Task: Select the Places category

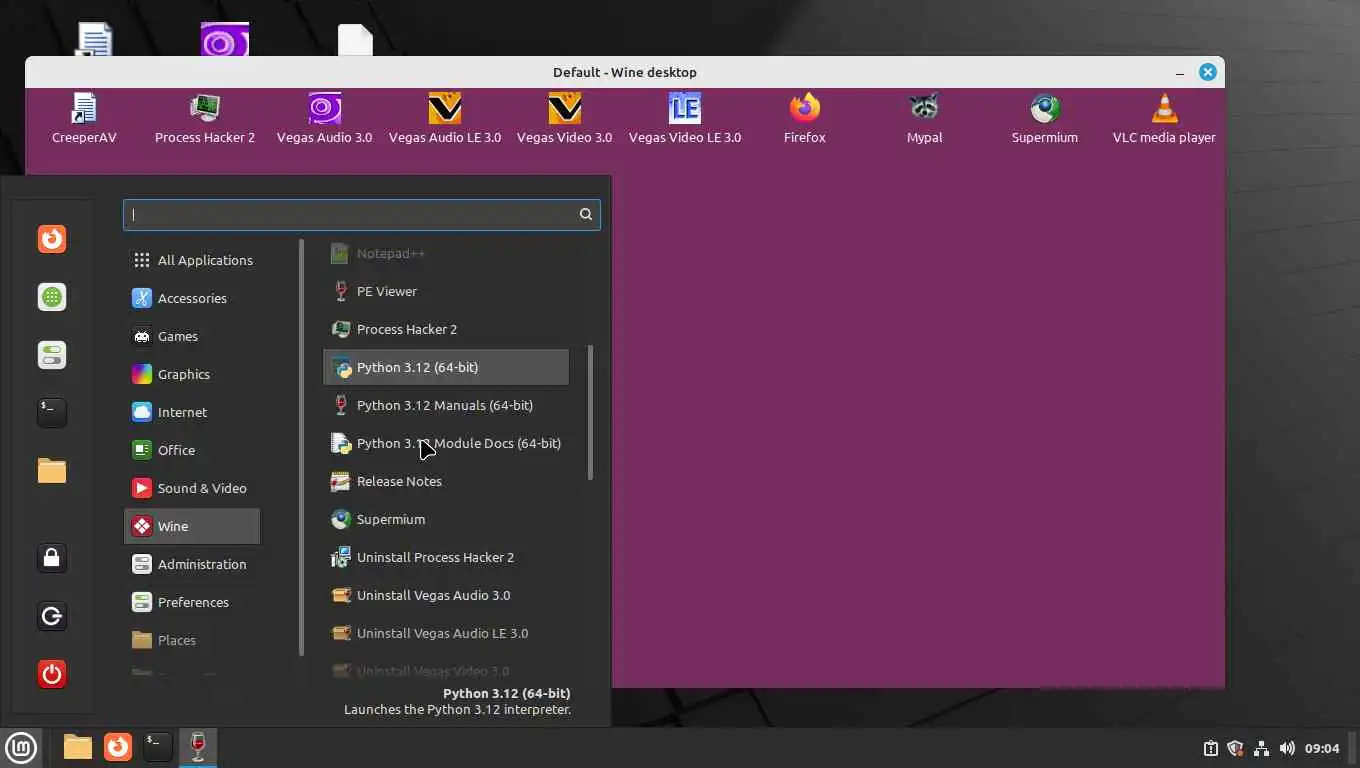Action: 192,640
